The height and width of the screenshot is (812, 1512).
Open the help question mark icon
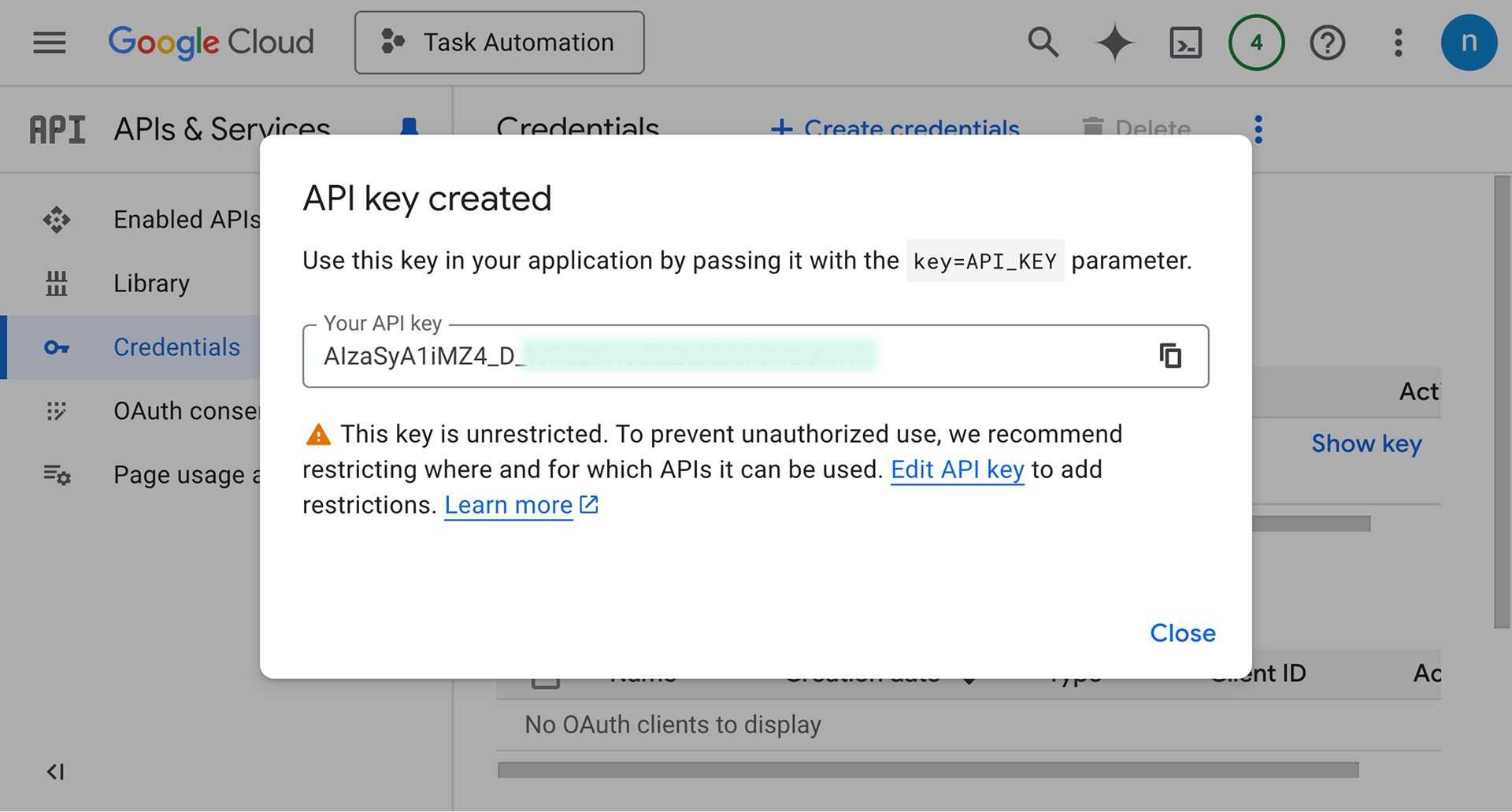(x=1327, y=43)
